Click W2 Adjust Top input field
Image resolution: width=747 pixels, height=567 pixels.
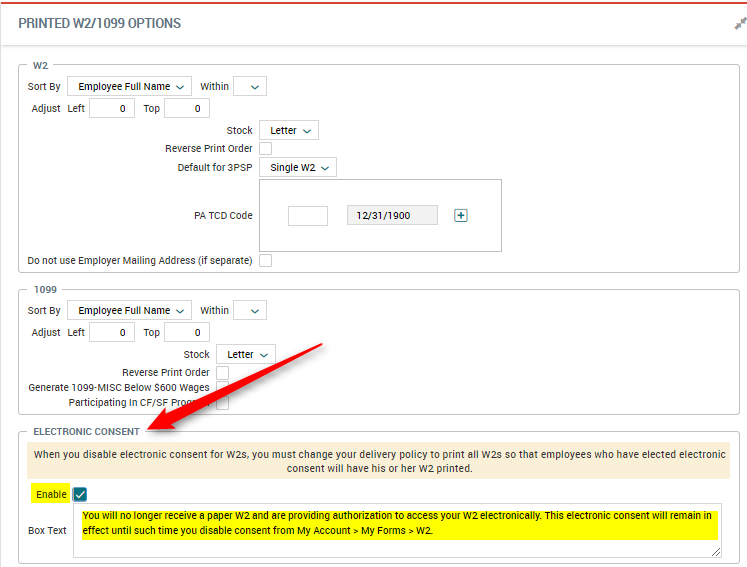(186, 109)
